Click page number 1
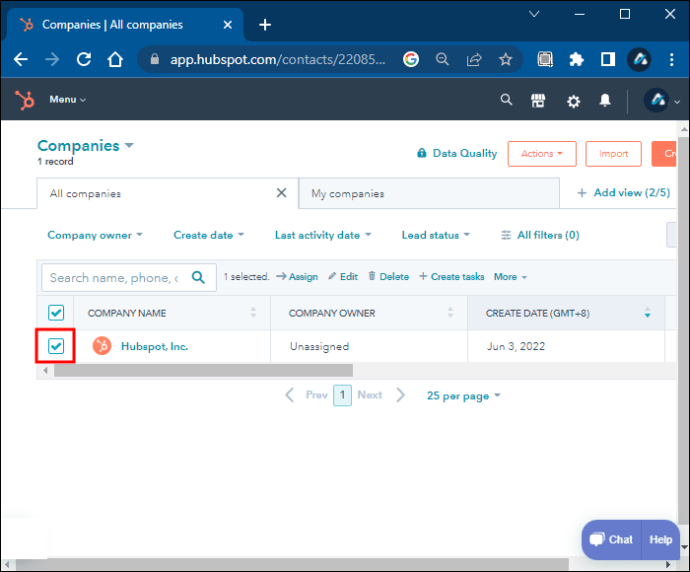This screenshot has height=572, width=690. pos(342,395)
